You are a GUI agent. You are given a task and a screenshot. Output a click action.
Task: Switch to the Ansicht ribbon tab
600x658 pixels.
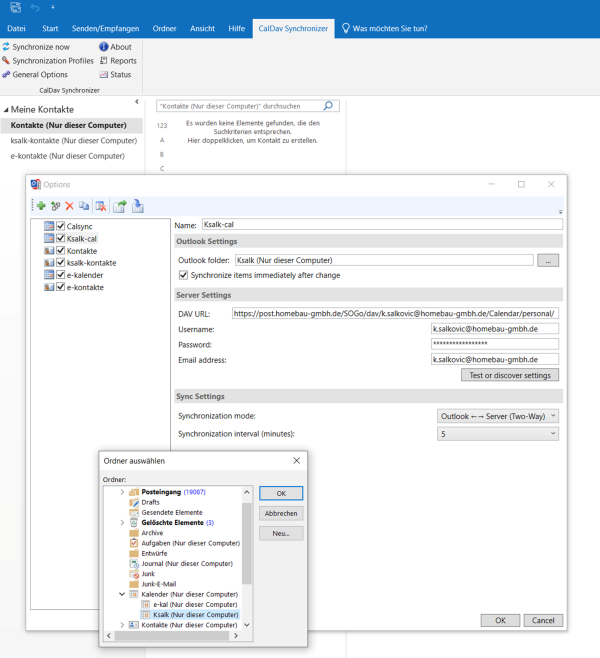coord(201,29)
